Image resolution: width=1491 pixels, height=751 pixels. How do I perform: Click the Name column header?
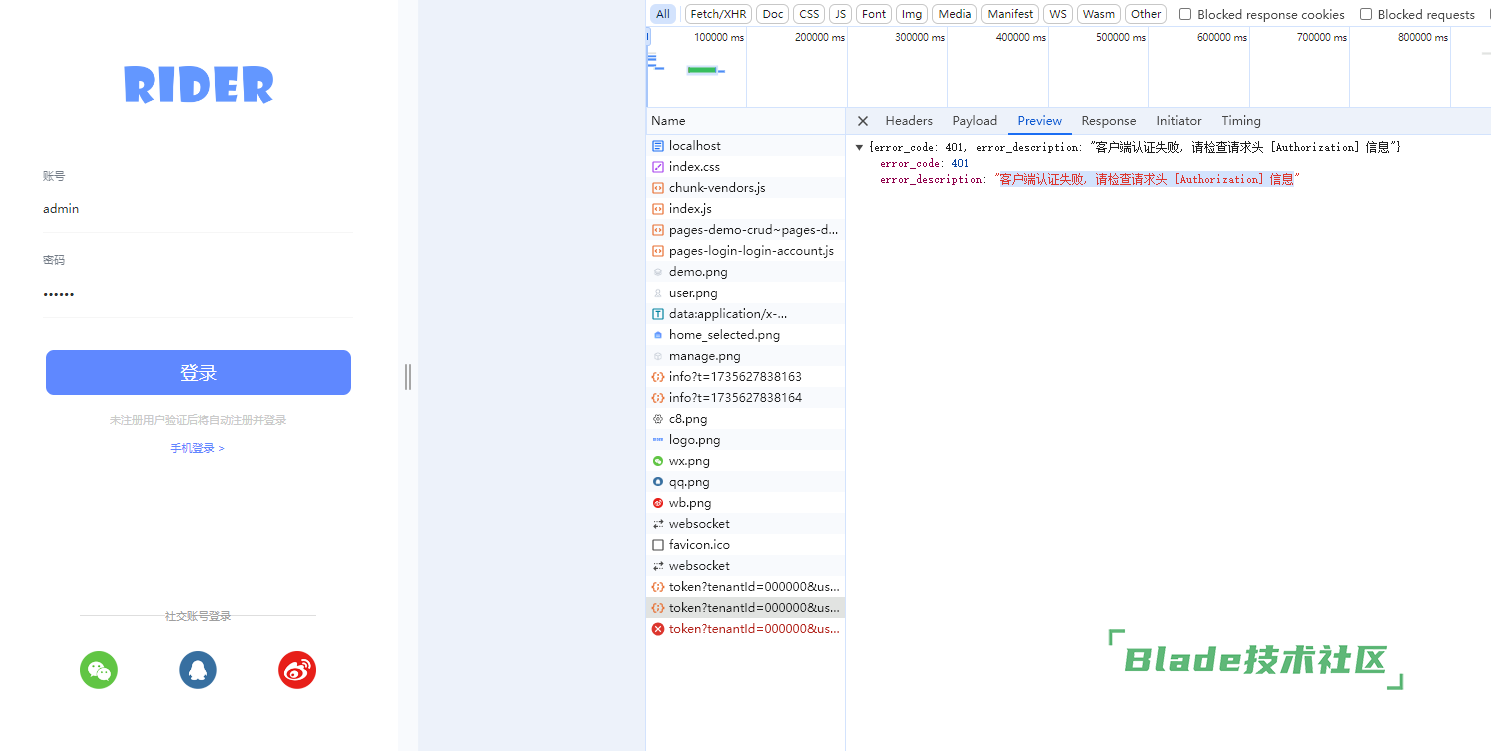point(745,121)
